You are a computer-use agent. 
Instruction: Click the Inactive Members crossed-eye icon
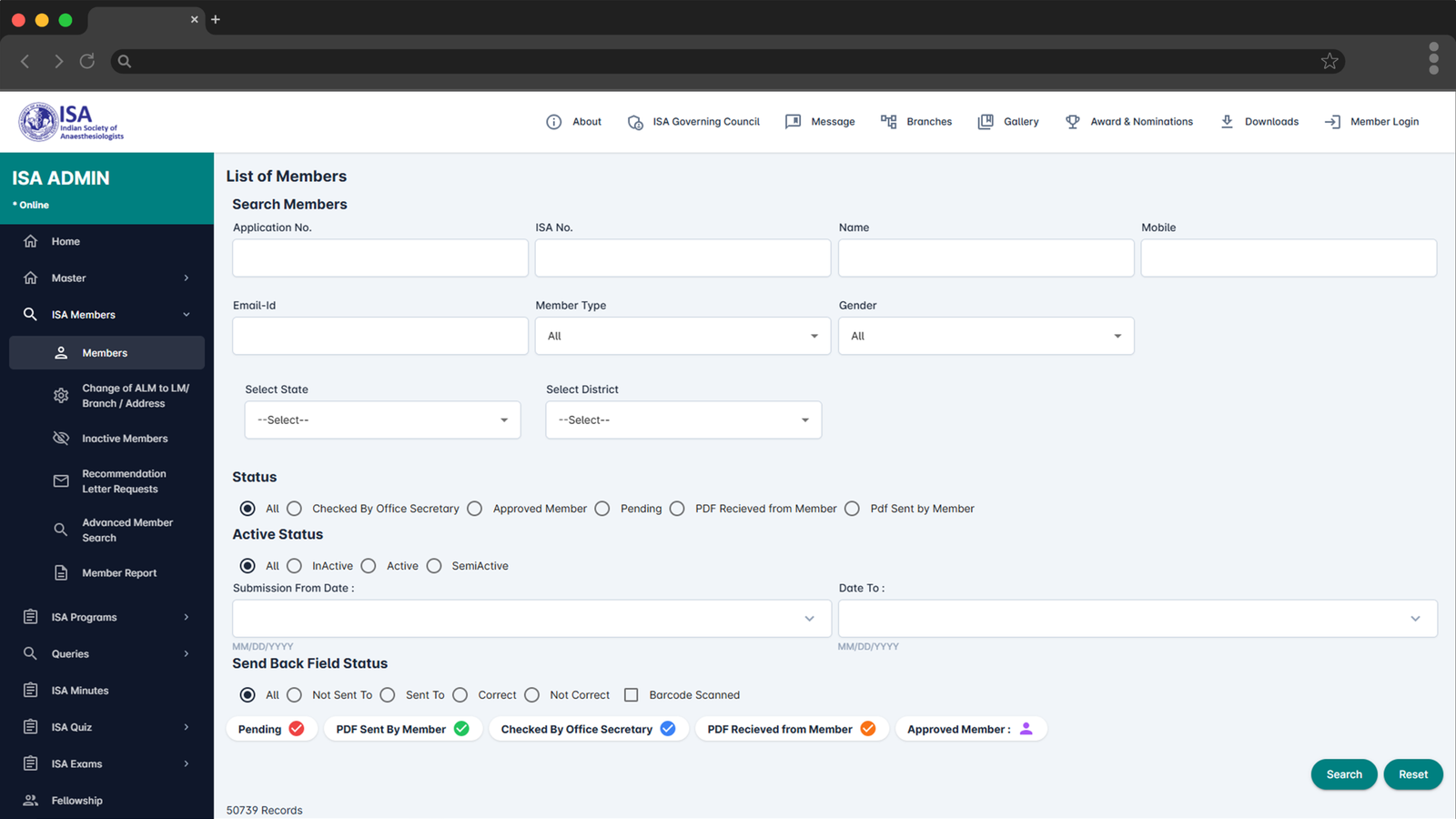61,439
